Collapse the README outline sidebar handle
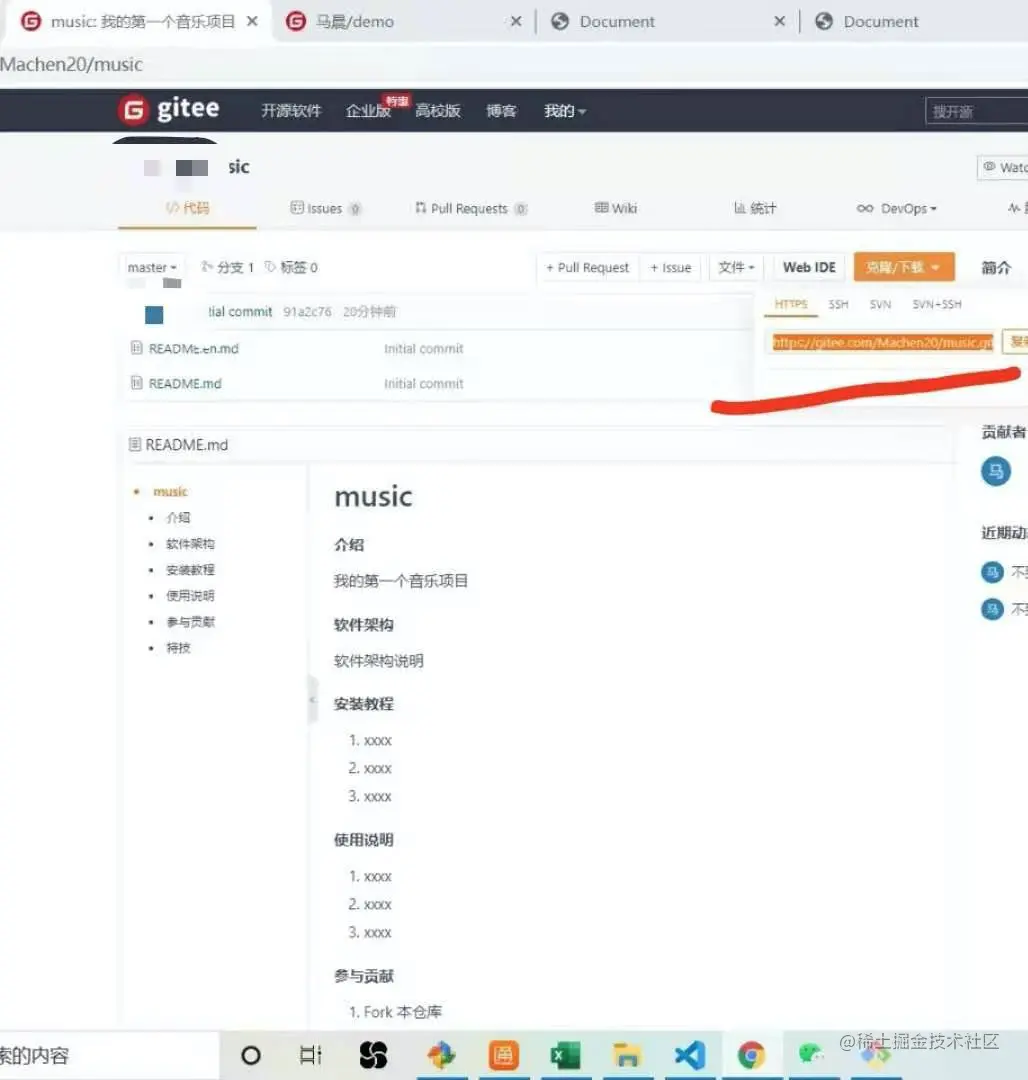The width and height of the screenshot is (1028, 1080). pyautogui.click(x=313, y=700)
